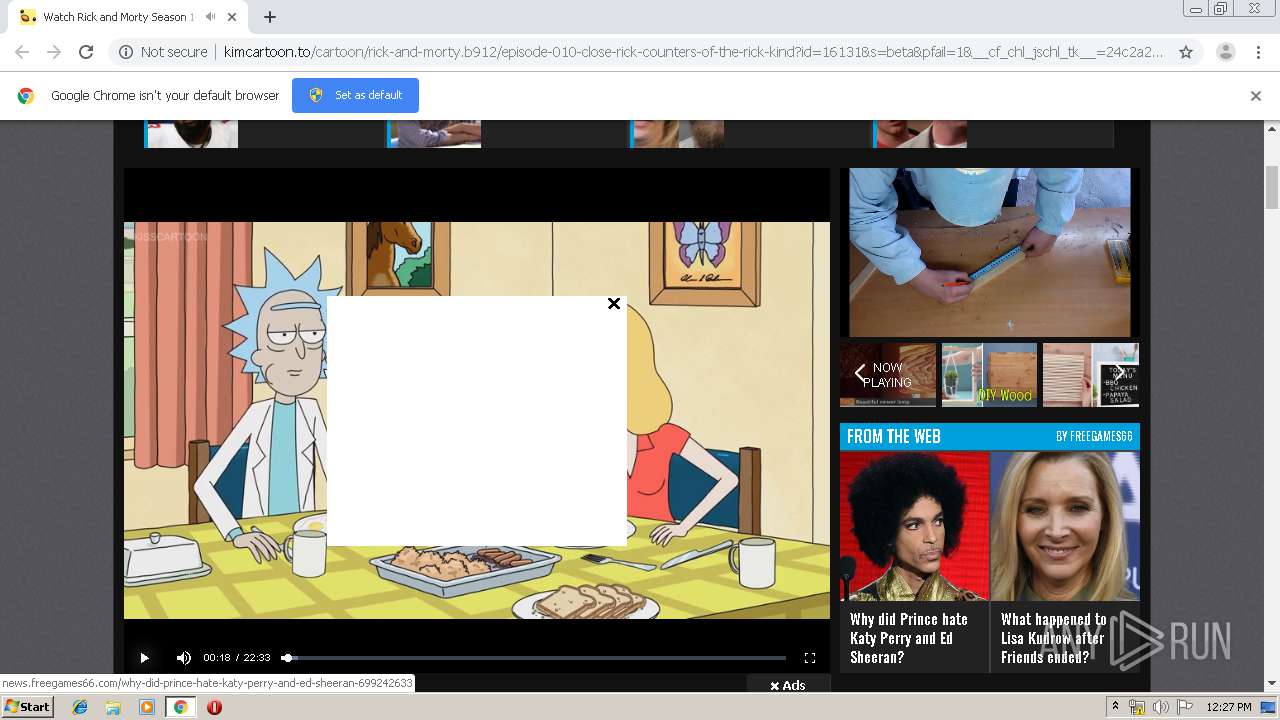The width and height of the screenshot is (1280, 720).
Task: Click the address bar URL
Action: pyautogui.click(x=693, y=52)
